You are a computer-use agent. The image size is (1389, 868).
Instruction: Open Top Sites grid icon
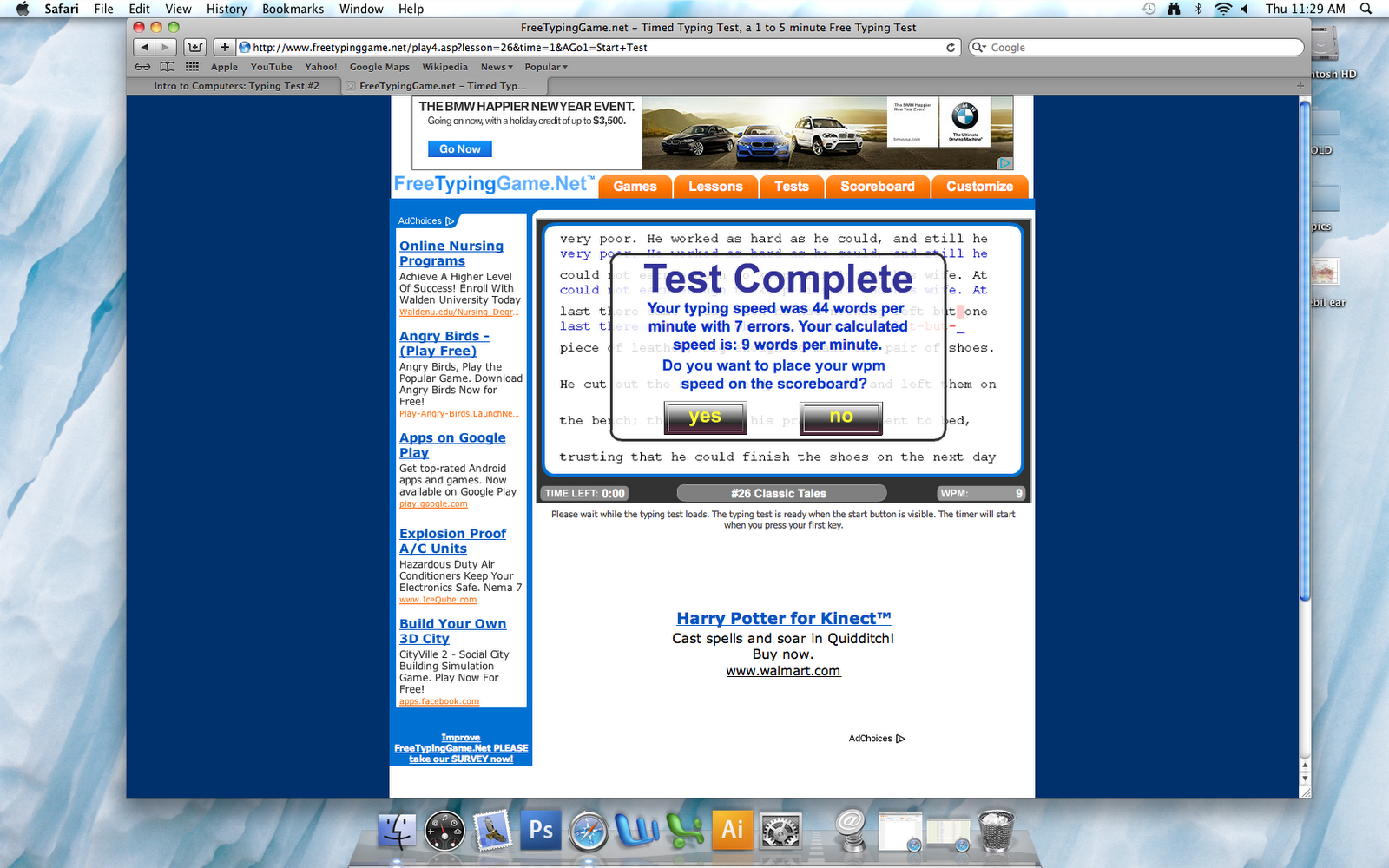pyautogui.click(x=192, y=67)
